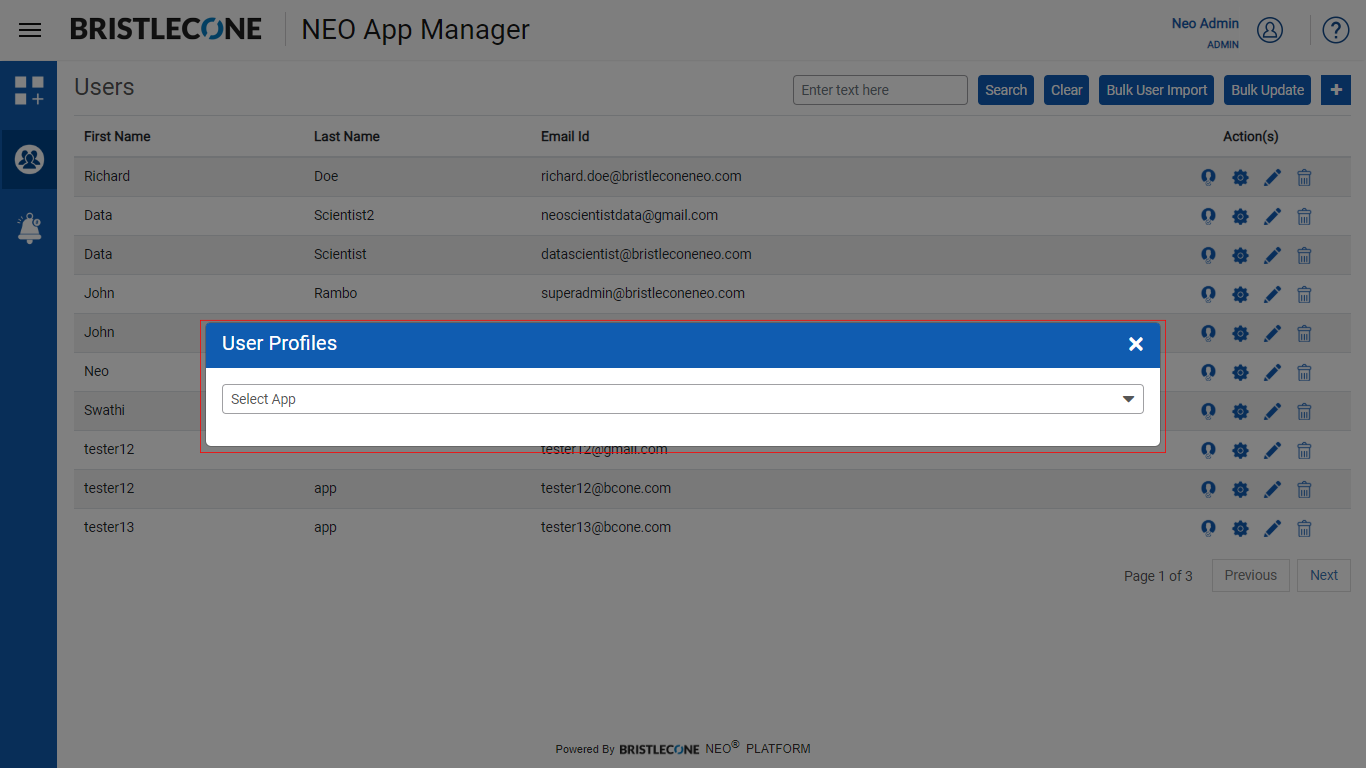Viewport: 1366px width, 768px height.
Task: Delete the Neo user row
Action: 1304,372
